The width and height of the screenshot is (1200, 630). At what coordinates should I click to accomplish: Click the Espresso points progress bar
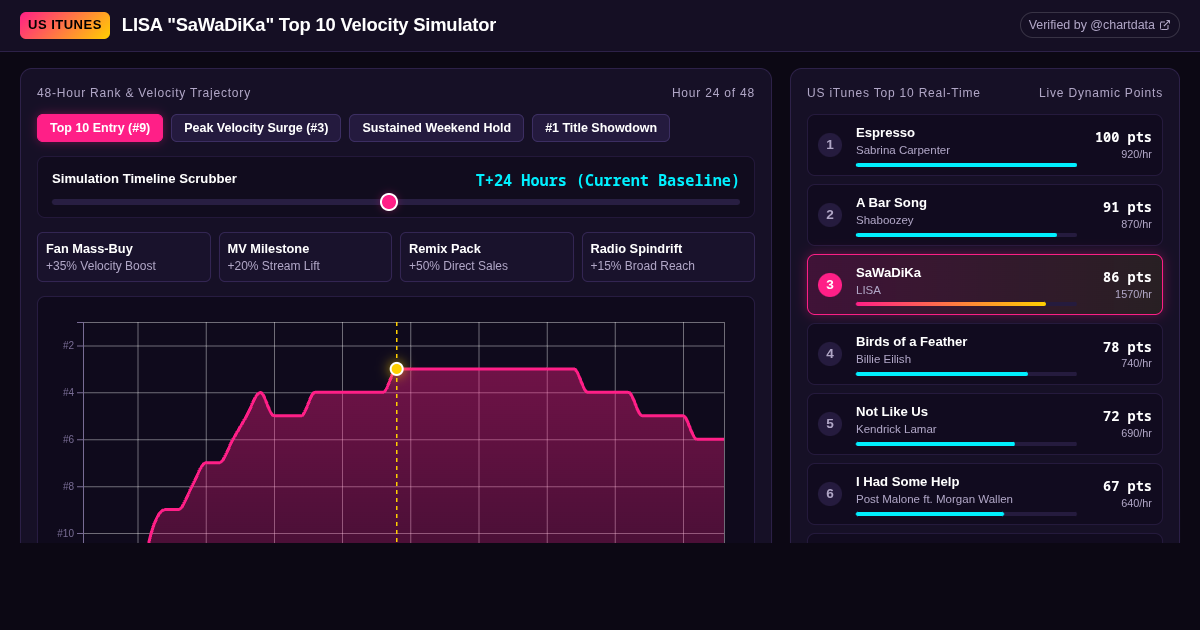[x=966, y=165]
